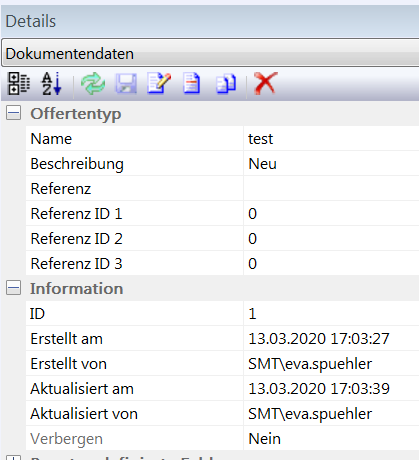Expand the collapsed section at bottom
Screen dimensions: 419x460
point(13,458)
